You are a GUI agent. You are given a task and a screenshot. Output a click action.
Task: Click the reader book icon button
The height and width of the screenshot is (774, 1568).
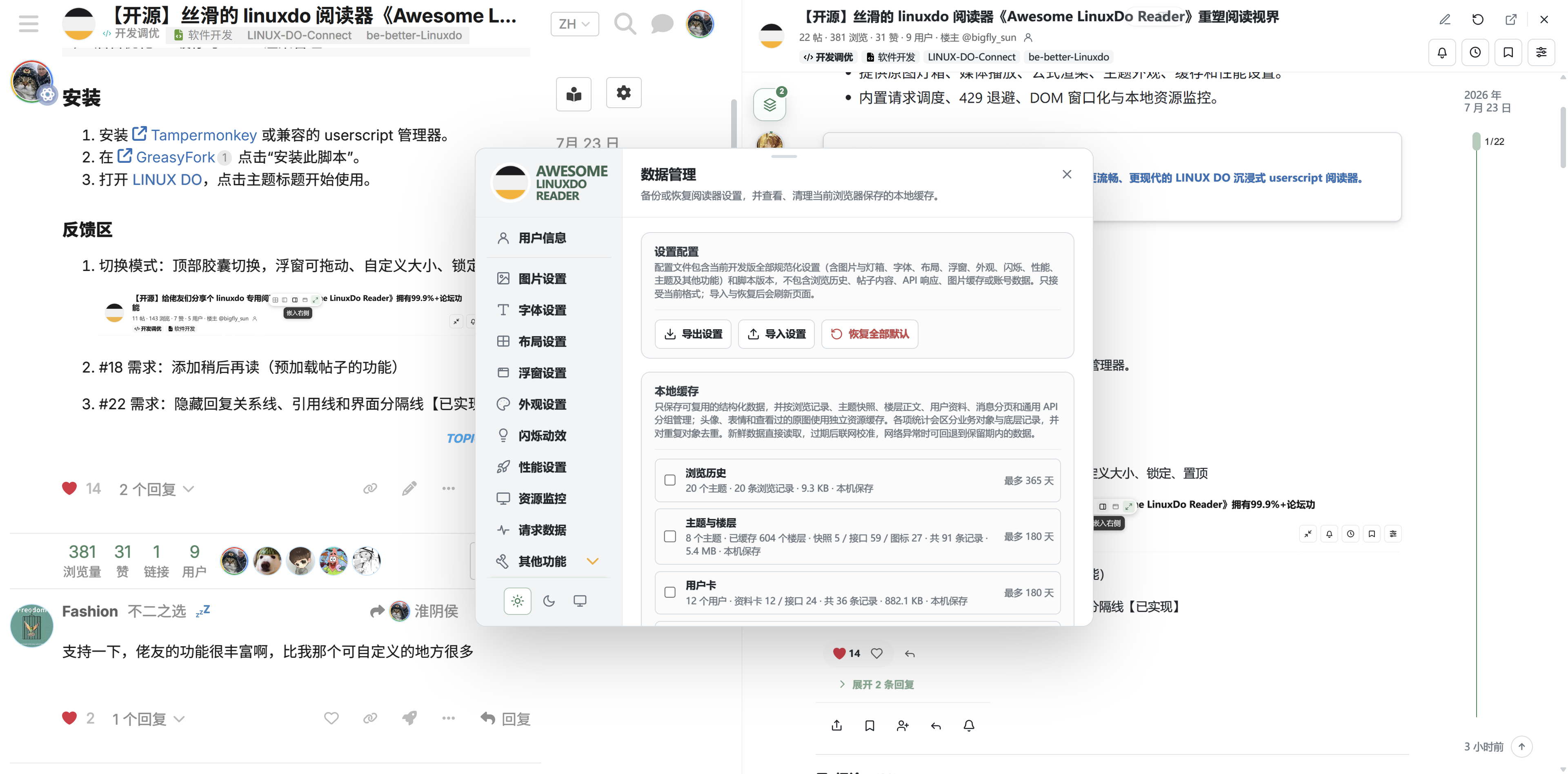pos(574,94)
